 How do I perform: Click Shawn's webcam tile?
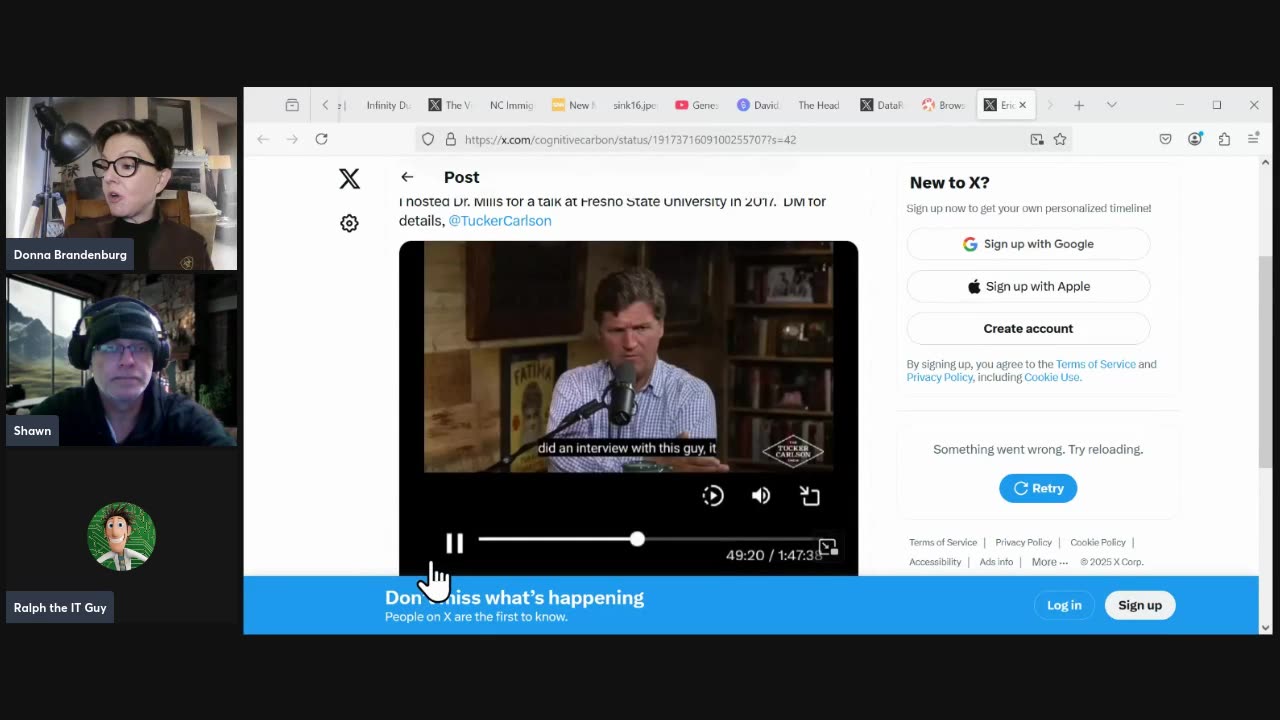[121, 360]
